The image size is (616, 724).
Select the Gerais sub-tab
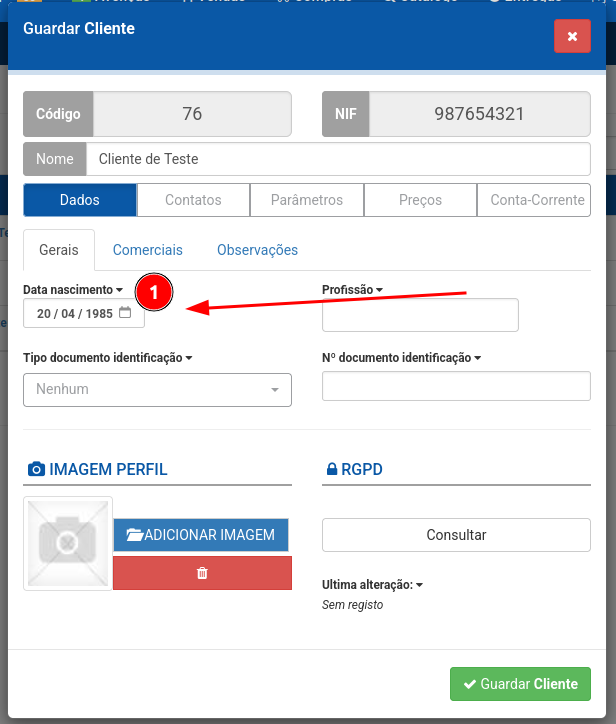click(x=59, y=250)
